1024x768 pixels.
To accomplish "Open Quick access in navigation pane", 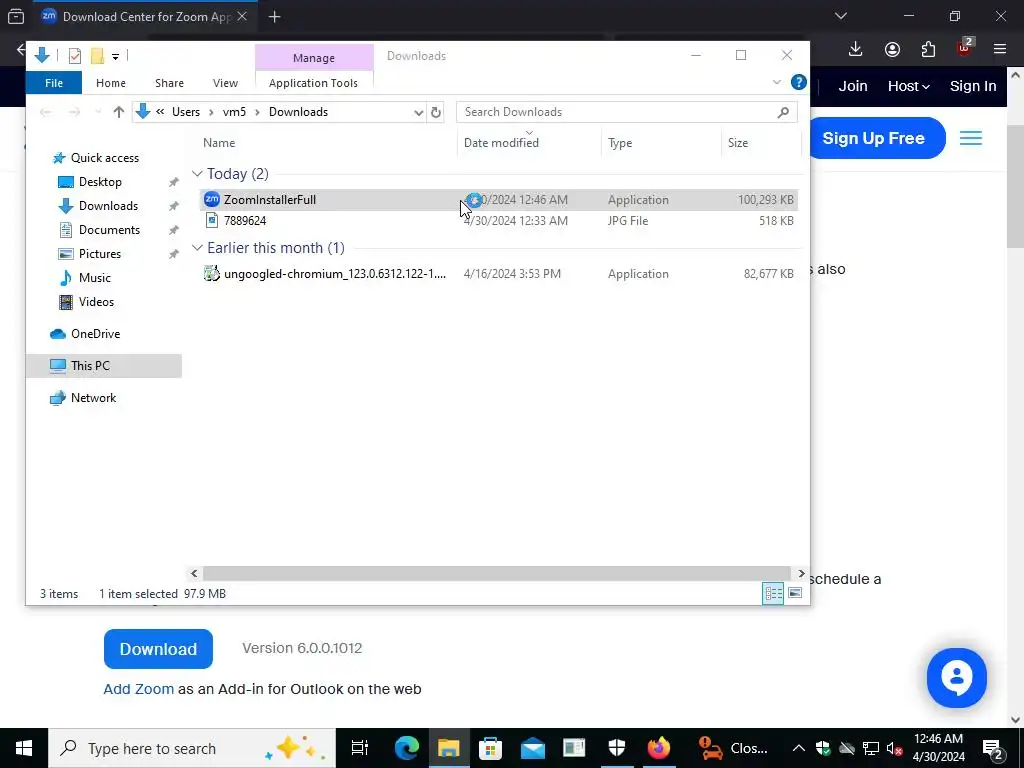I will point(104,157).
